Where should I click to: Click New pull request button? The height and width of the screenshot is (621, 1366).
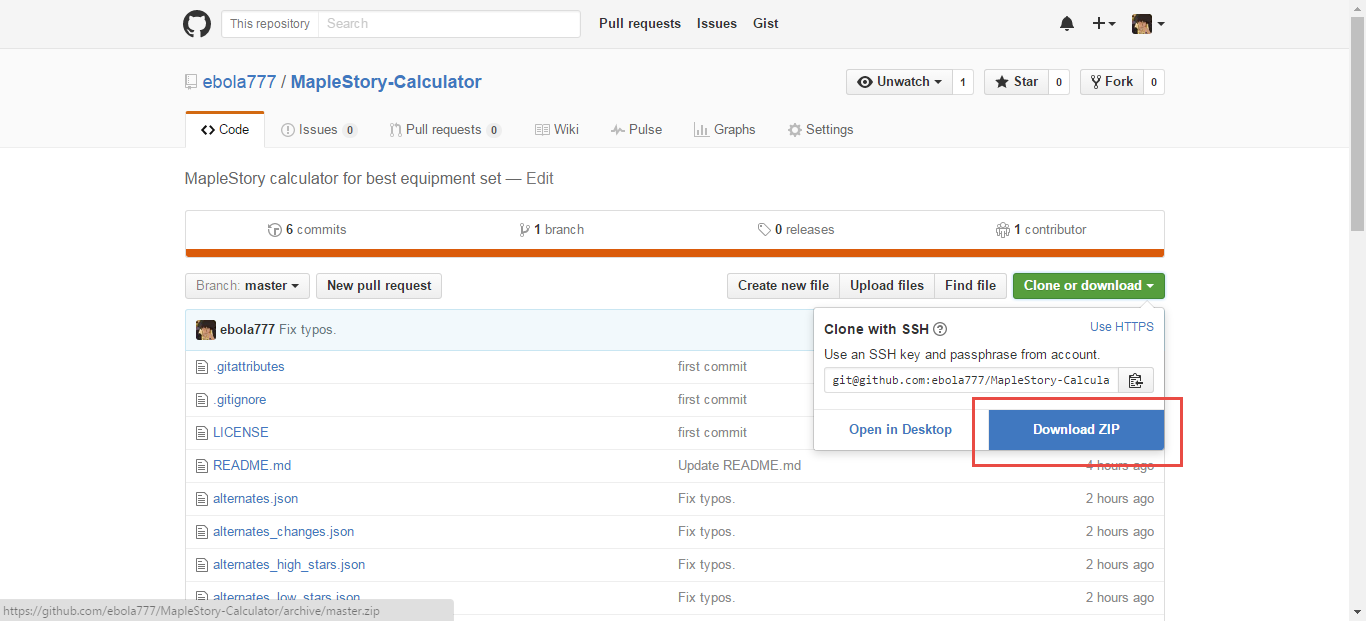coord(379,286)
